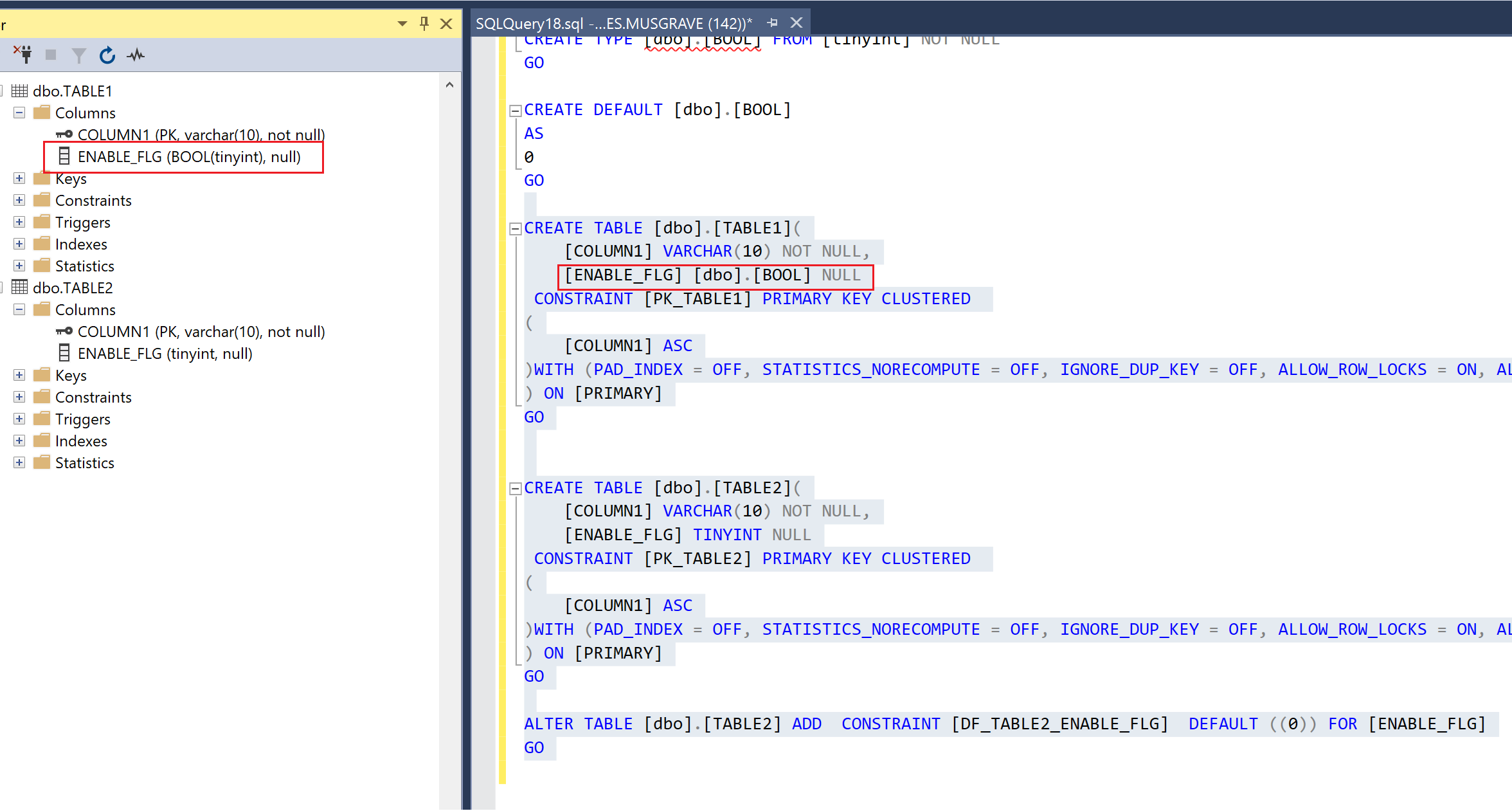
Task: Collapse Columns under dbo.TABLE2
Action: [19, 309]
